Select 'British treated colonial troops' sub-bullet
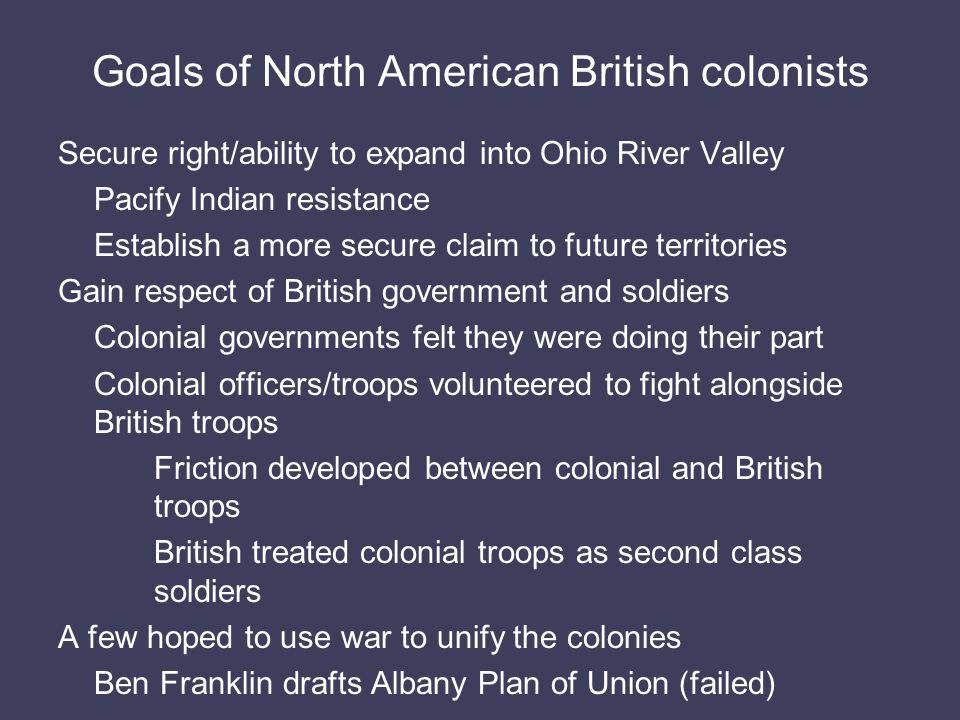 pos(478,553)
